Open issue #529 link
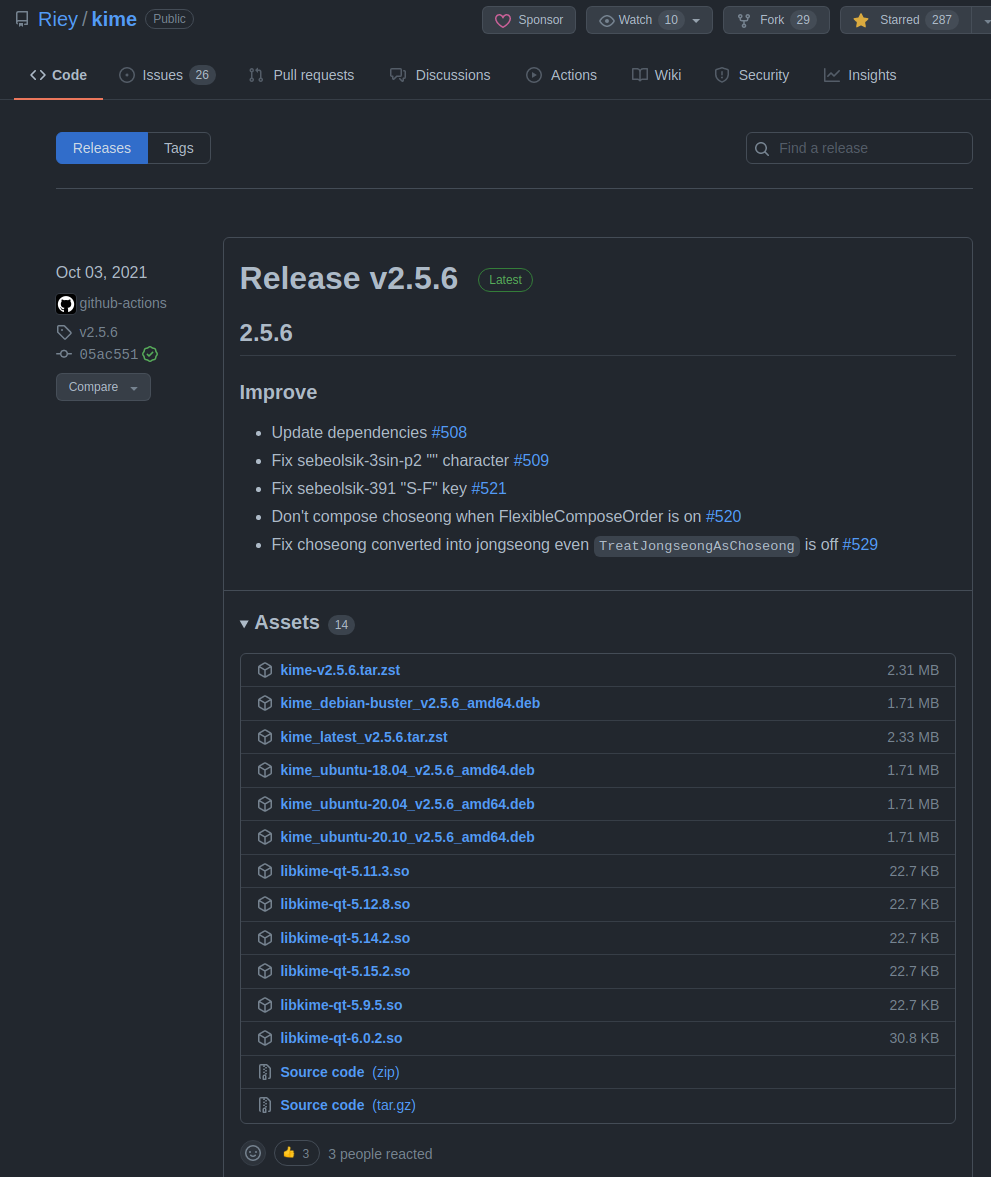The height and width of the screenshot is (1177, 991). (860, 545)
